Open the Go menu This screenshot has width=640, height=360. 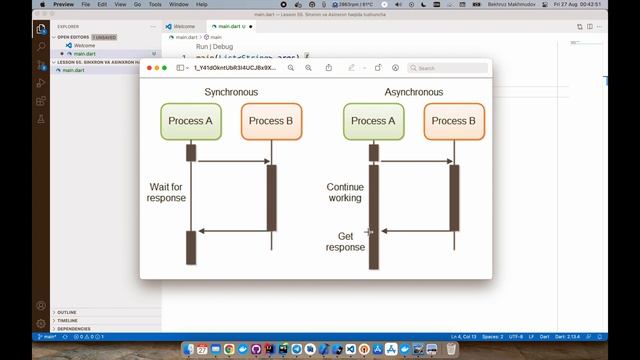pos(138,4)
